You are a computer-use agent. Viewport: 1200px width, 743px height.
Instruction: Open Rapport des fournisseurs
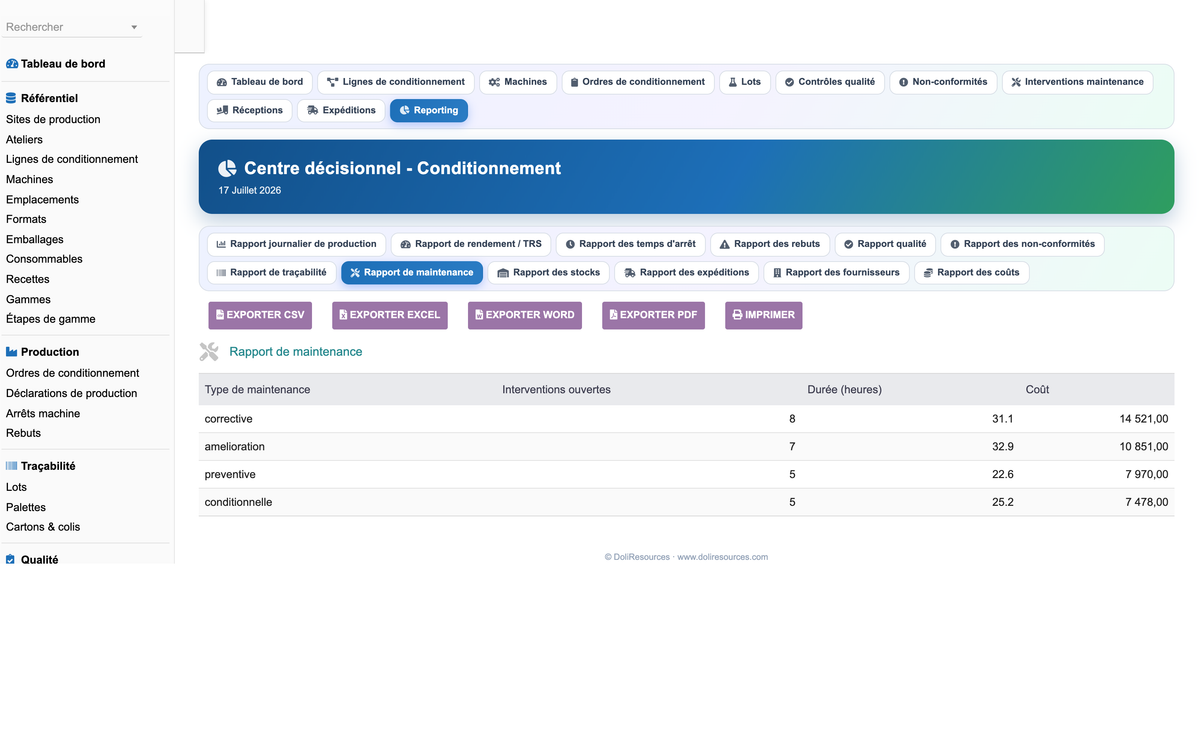[x=836, y=272]
